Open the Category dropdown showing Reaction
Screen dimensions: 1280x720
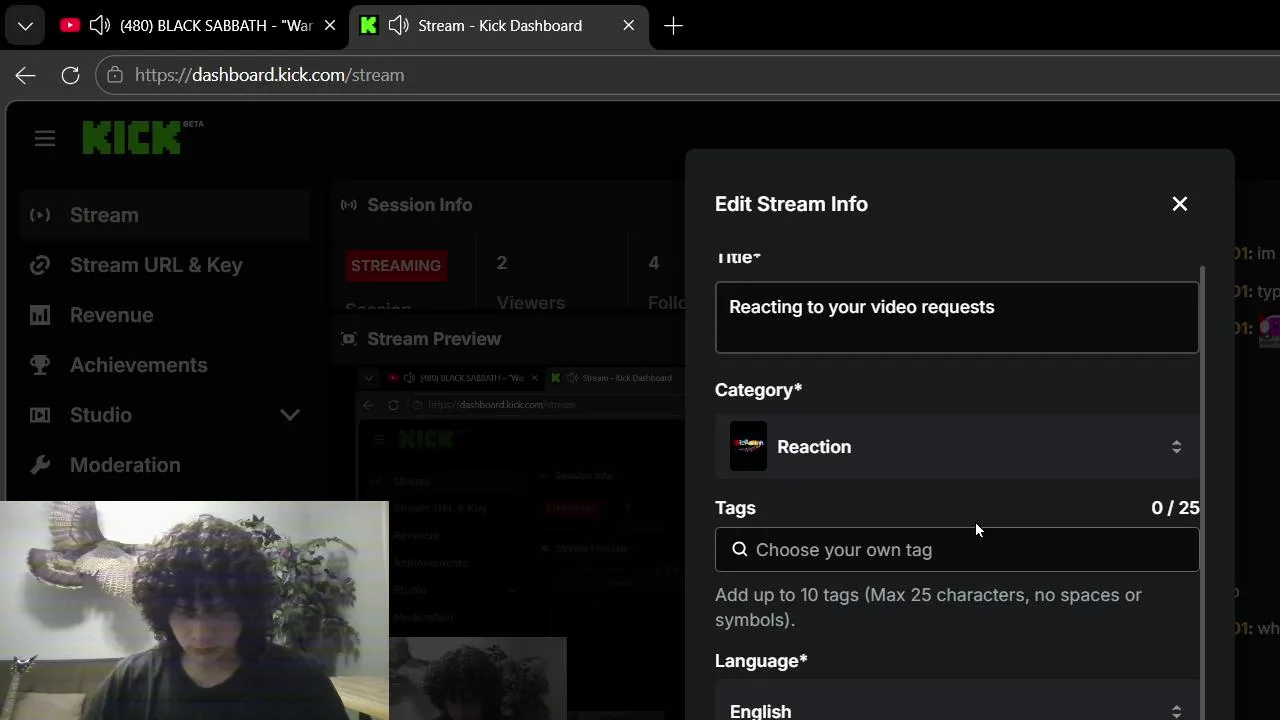point(957,447)
